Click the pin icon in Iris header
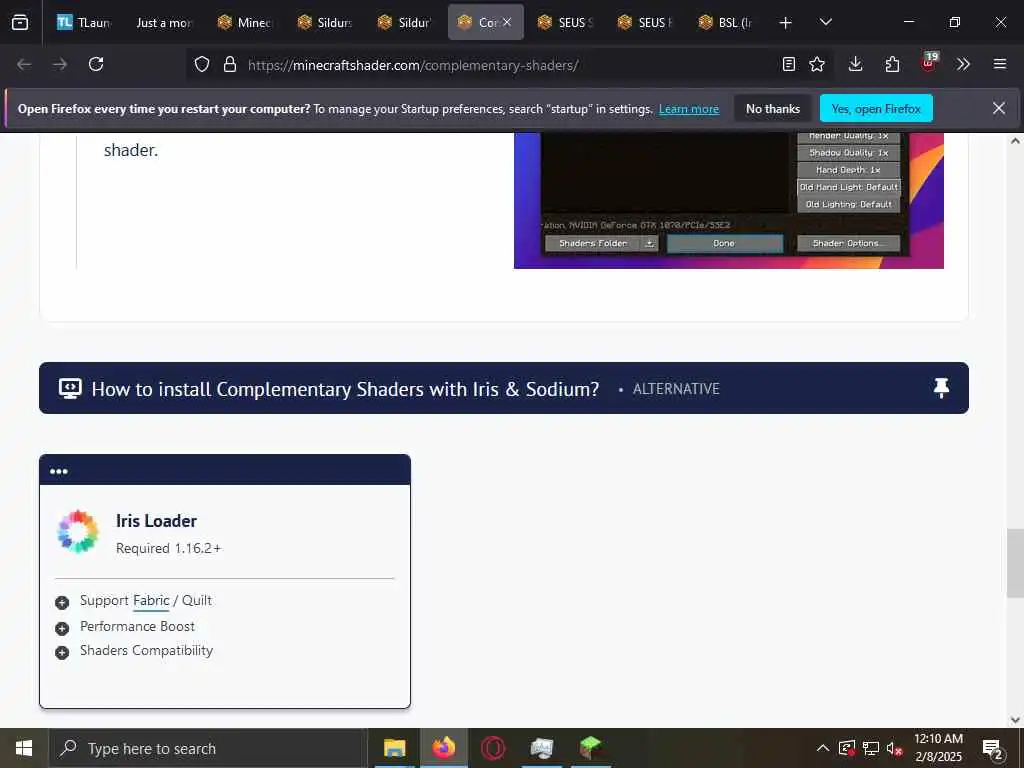Viewport: 1024px width, 768px height. tap(941, 388)
